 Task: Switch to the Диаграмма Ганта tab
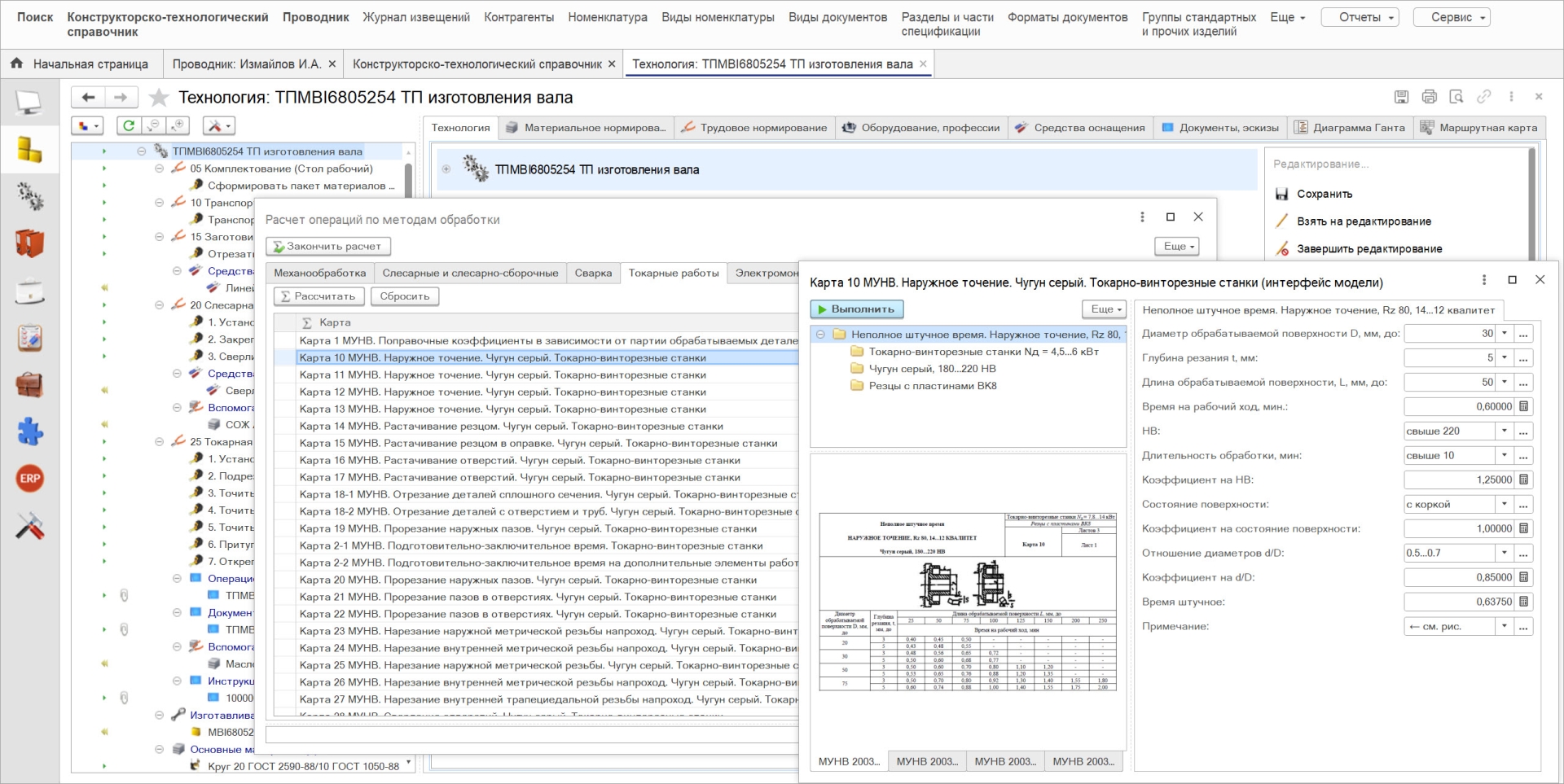pos(1350,128)
